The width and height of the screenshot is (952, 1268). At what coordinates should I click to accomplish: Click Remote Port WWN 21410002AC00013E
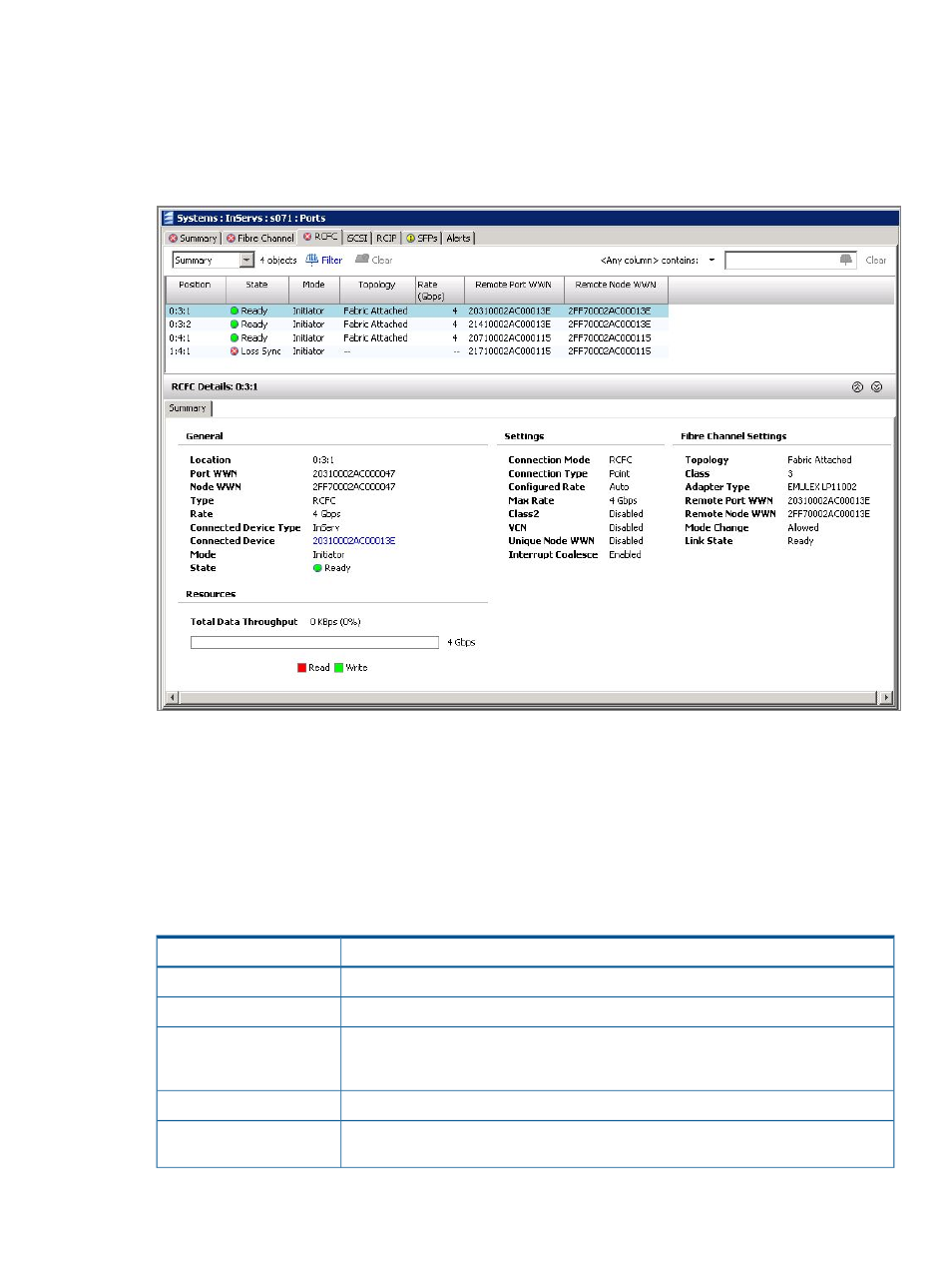tap(509, 324)
